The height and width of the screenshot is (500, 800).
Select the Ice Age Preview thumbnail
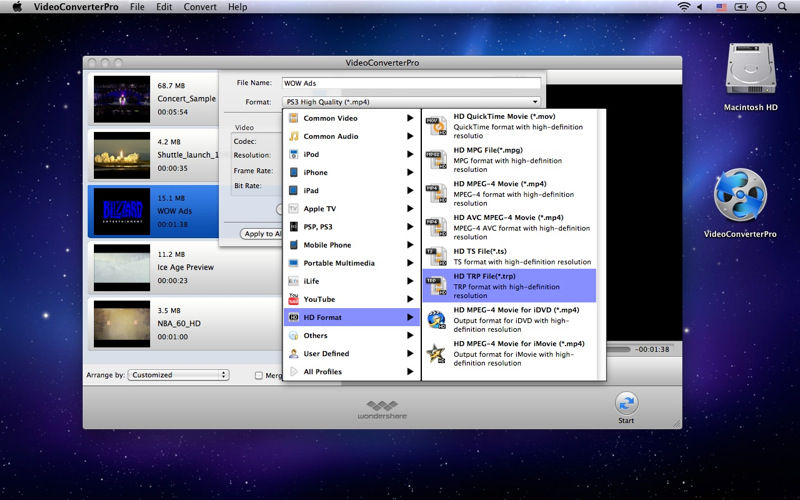click(x=122, y=267)
